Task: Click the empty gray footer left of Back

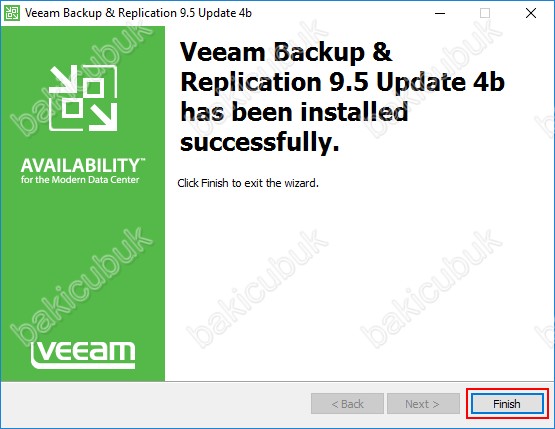Action: (x=156, y=404)
